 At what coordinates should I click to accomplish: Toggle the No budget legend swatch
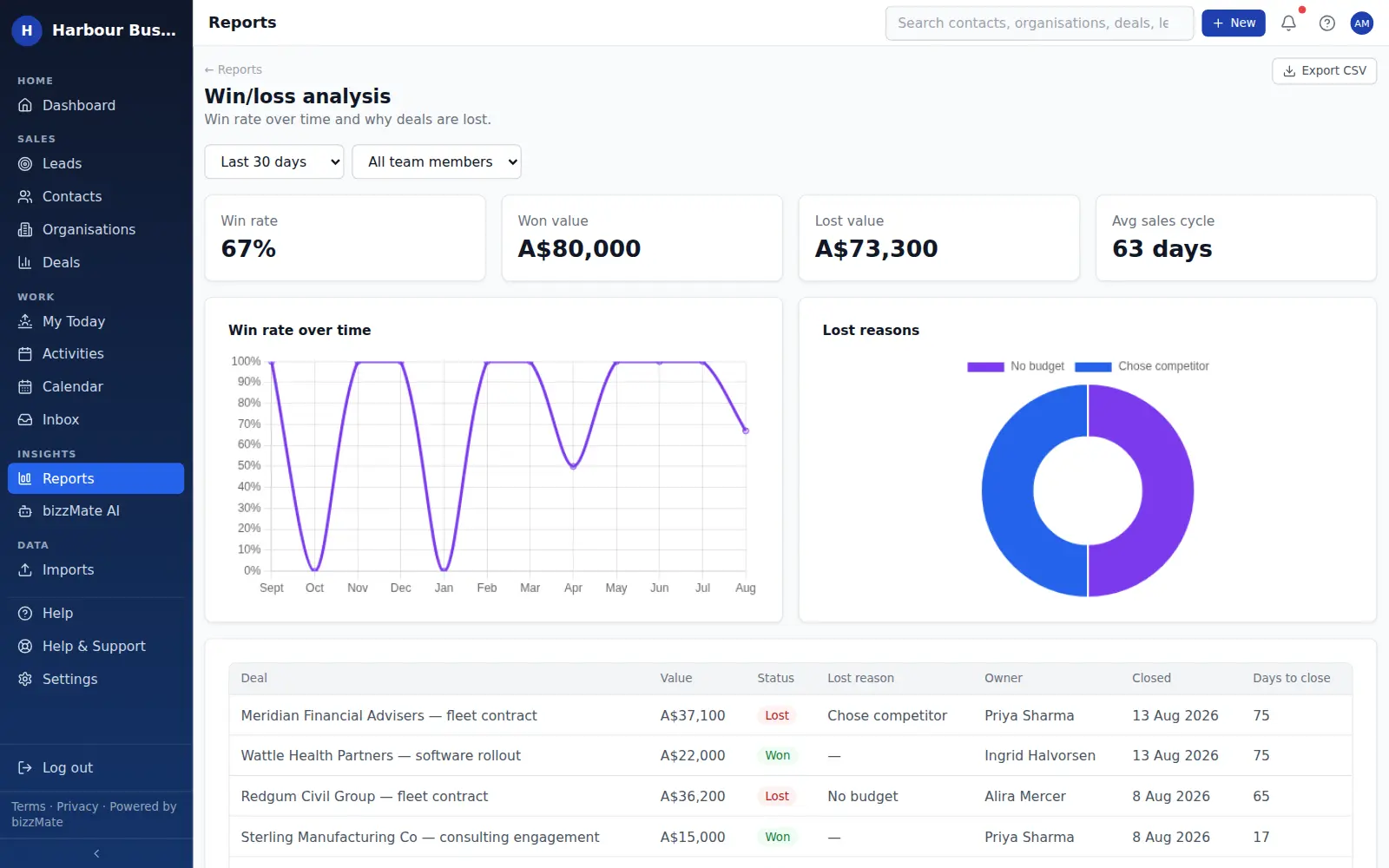(x=985, y=367)
